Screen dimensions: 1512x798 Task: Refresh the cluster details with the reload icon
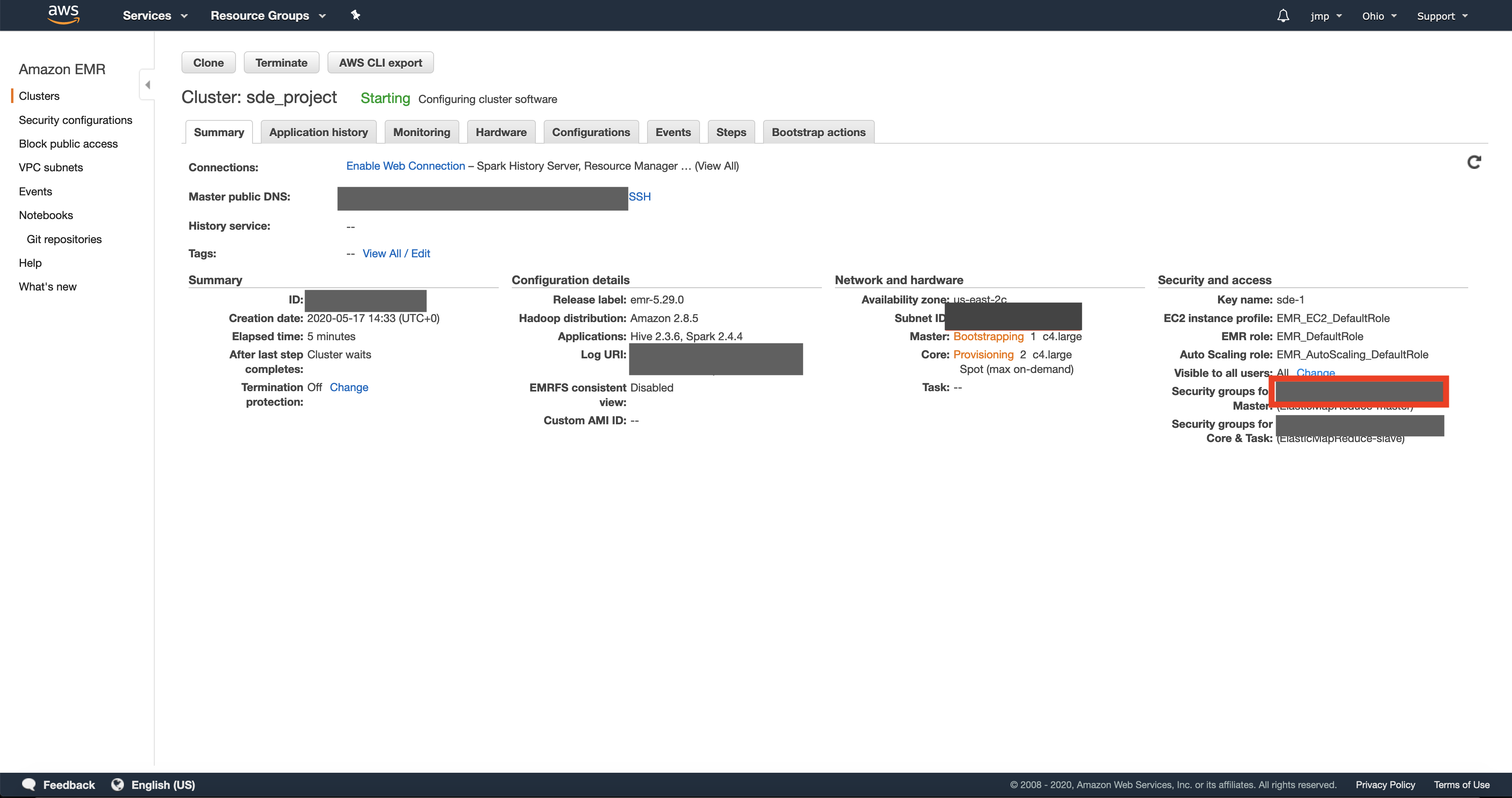click(x=1474, y=162)
